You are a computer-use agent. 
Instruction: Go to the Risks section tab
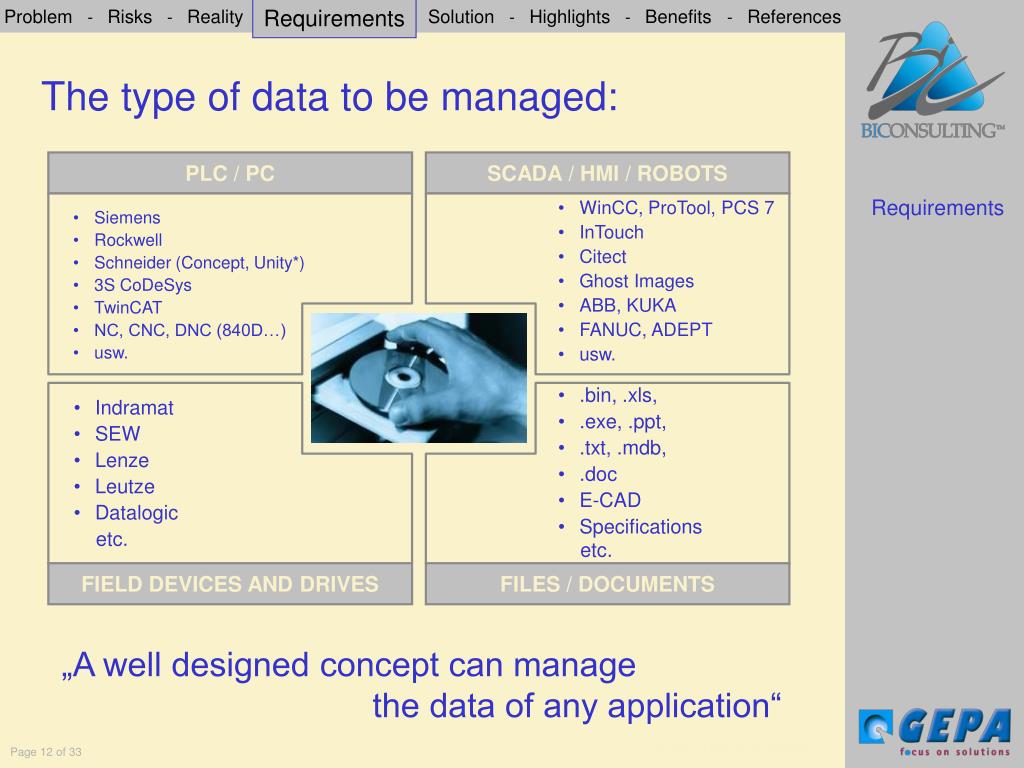(129, 16)
